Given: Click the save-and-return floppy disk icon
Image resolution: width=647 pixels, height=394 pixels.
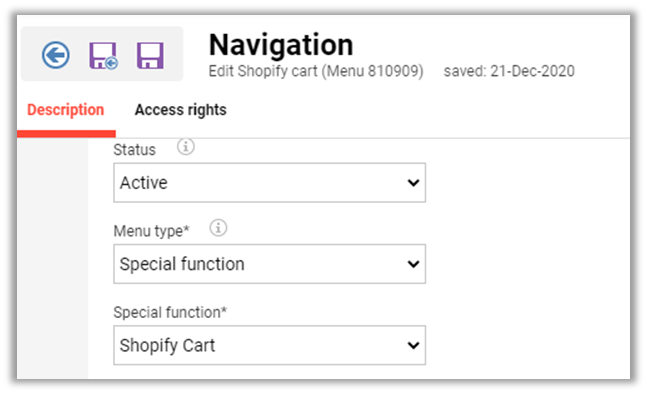Looking at the screenshot, I should (103, 55).
